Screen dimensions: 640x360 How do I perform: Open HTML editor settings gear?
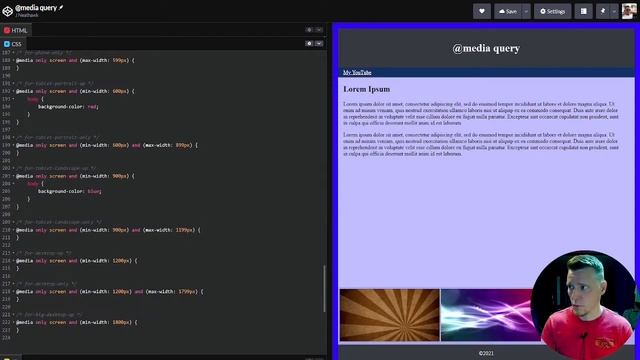[309, 30]
